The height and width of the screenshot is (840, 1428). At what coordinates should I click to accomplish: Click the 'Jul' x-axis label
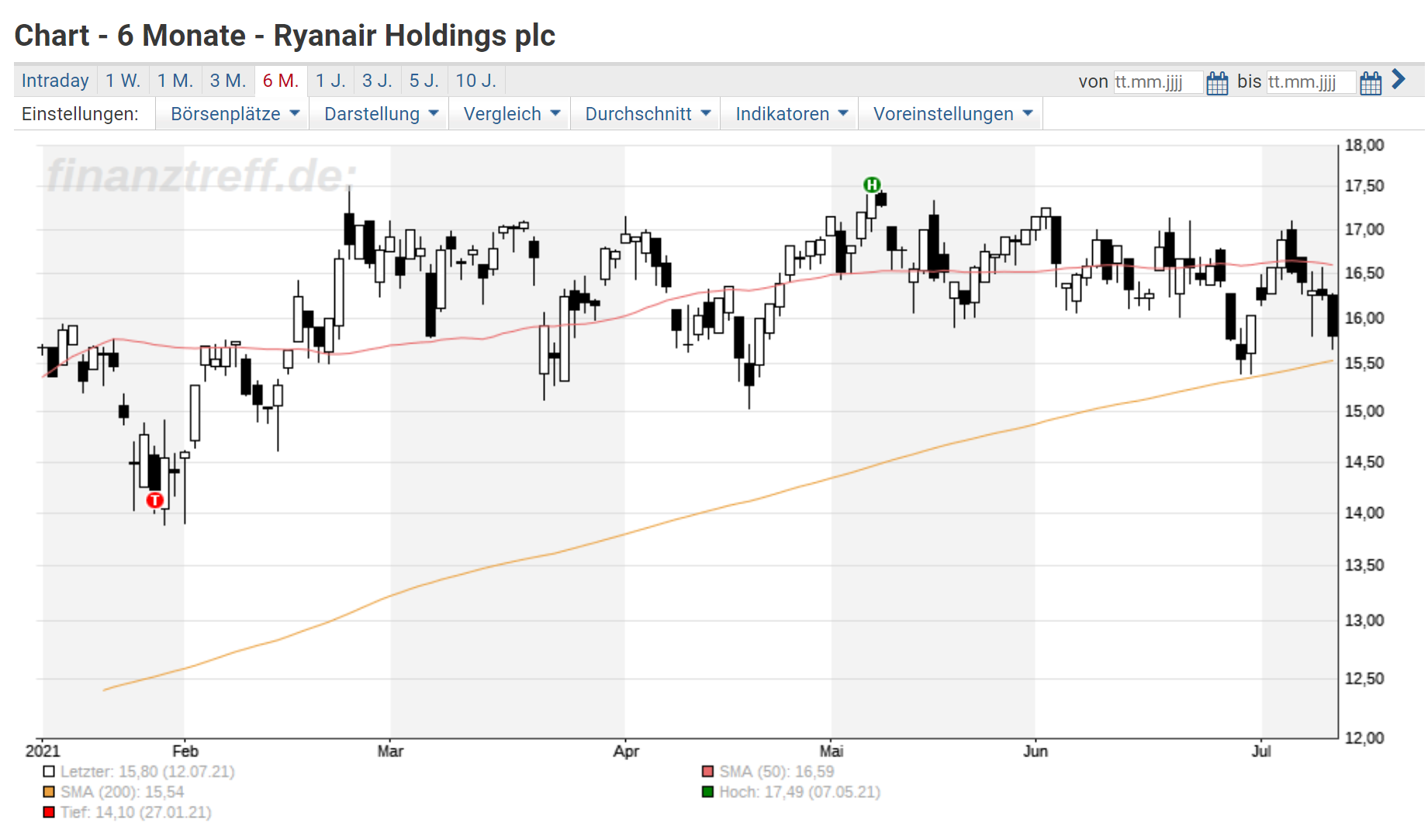[x=1261, y=751]
